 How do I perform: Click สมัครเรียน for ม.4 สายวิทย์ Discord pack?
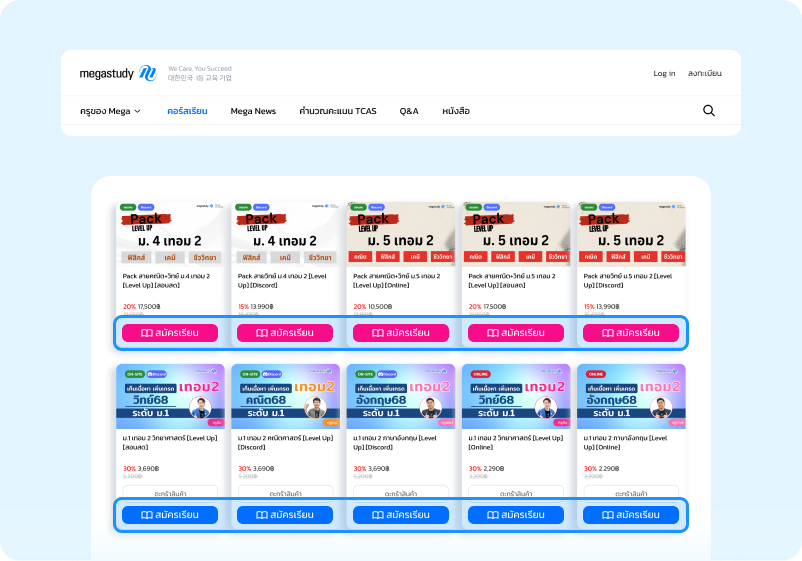pos(285,333)
